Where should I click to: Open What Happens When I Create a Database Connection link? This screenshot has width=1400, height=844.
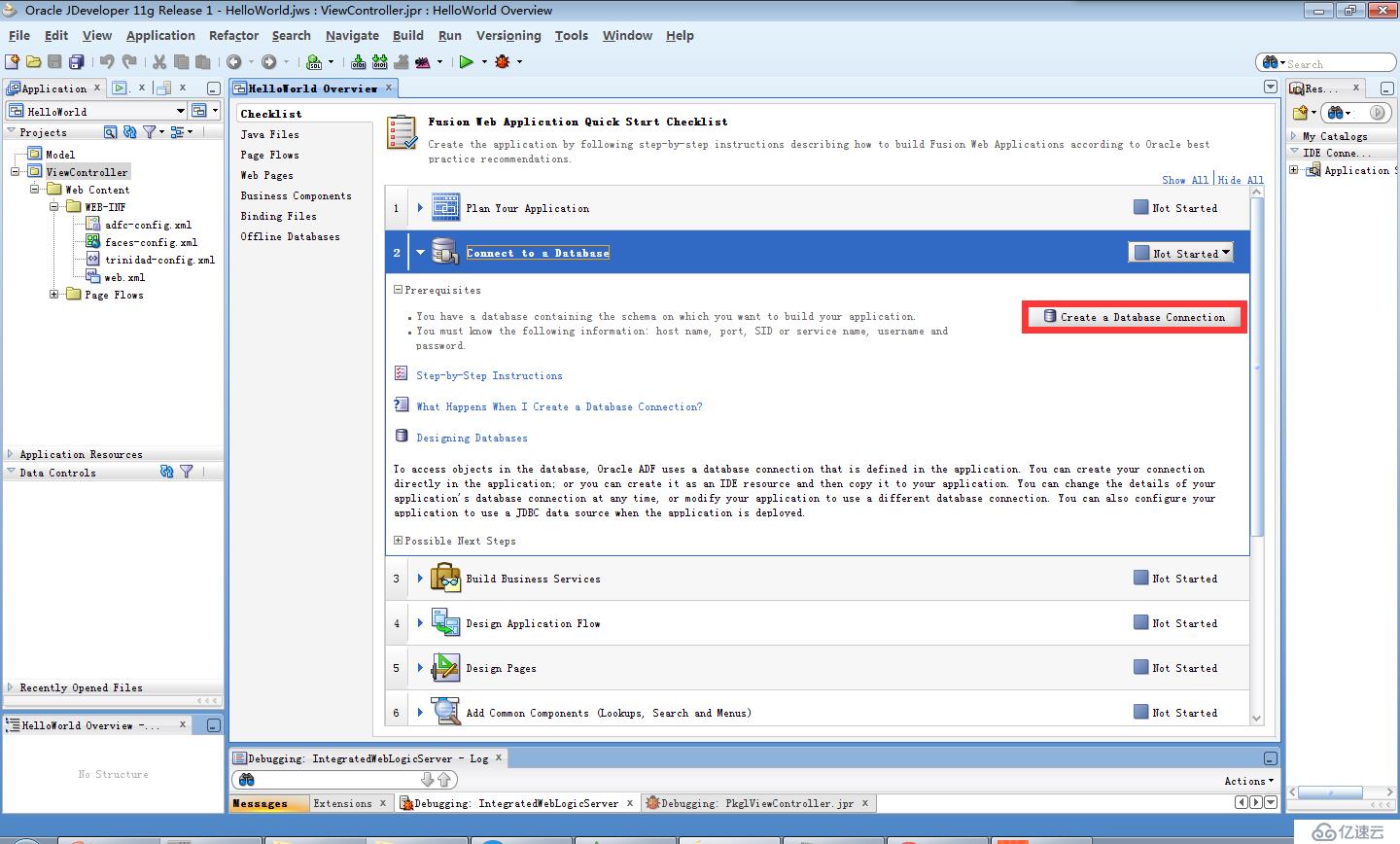559,406
